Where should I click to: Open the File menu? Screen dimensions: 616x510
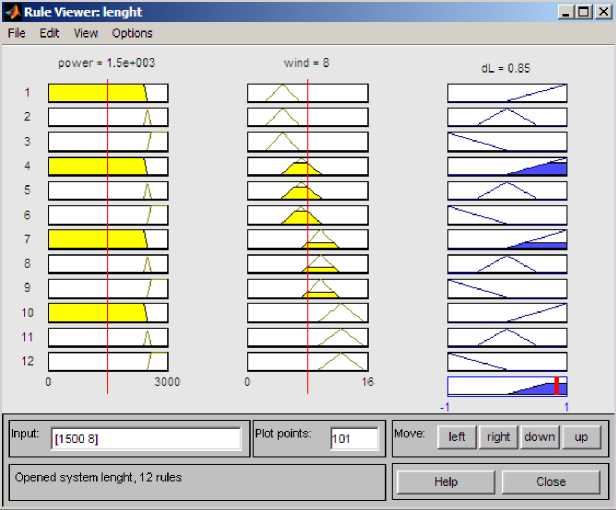coord(16,33)
